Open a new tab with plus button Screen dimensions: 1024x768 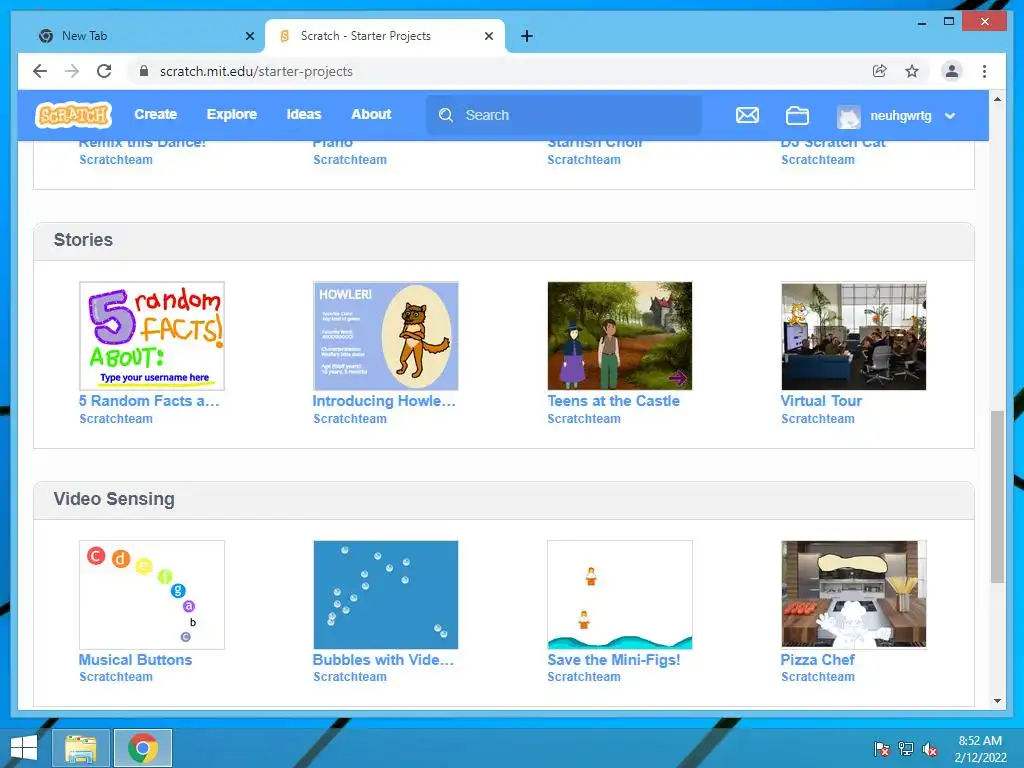(x=527, y=36)
